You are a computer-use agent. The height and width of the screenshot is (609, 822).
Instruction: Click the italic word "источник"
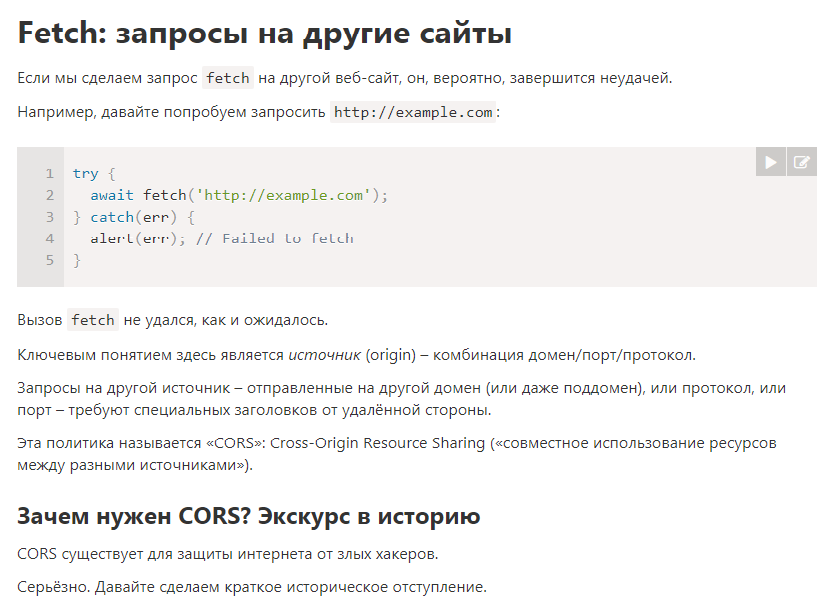324,354
